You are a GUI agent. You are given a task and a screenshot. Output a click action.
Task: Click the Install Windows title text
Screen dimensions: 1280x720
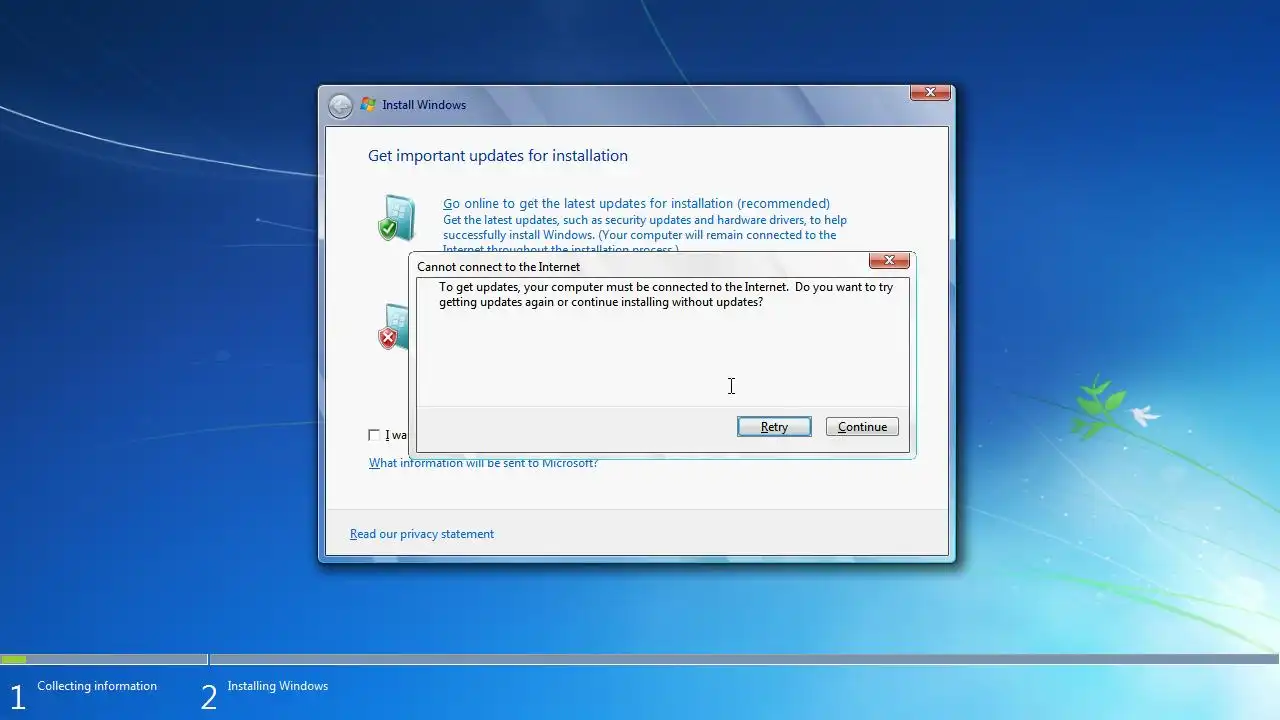pyautogui.click(x=424, y=105)
